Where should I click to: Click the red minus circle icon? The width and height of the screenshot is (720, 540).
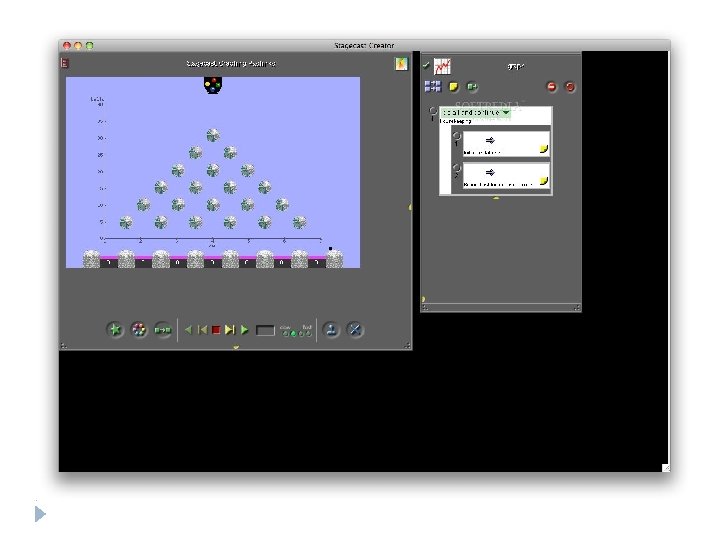pyautogui.click(x=551, y=87)
